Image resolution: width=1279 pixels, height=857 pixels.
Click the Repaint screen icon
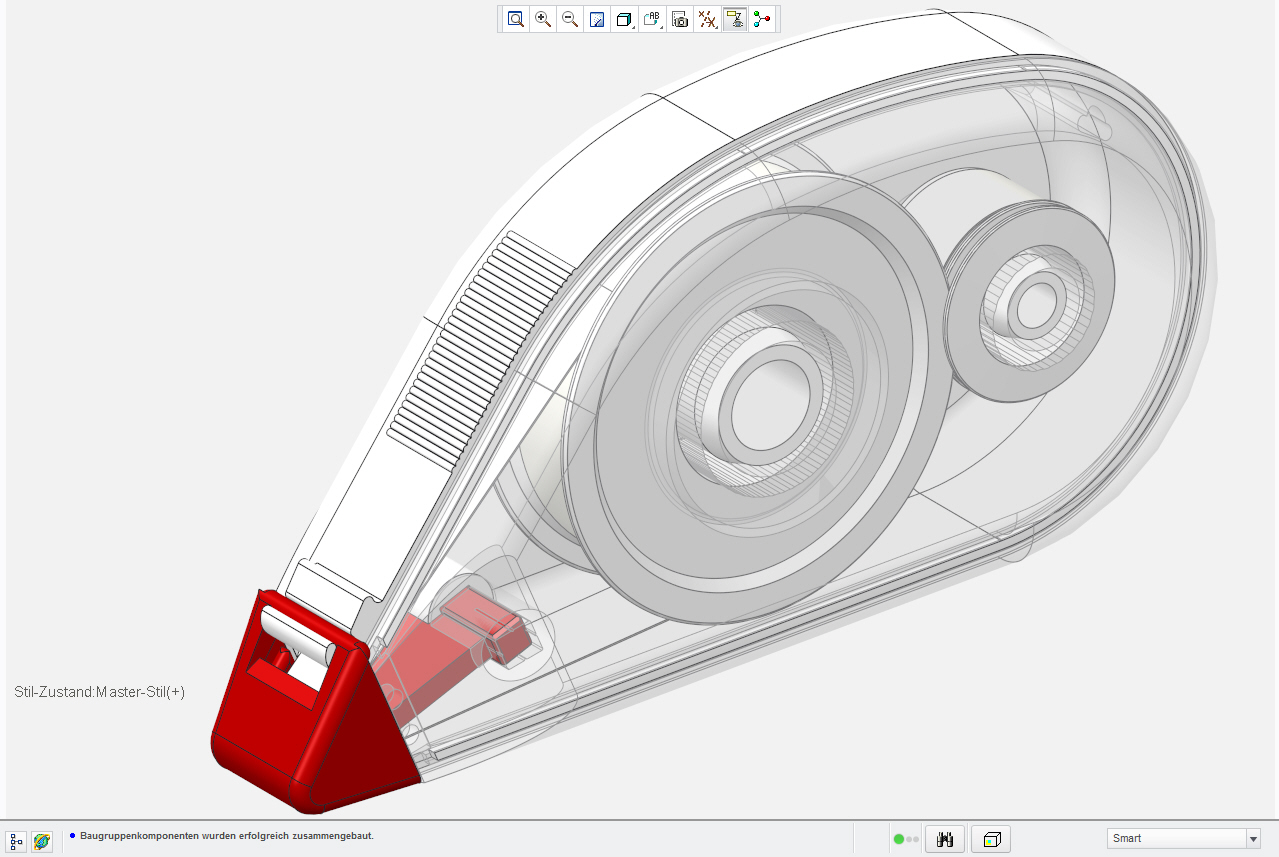[597, 19]
